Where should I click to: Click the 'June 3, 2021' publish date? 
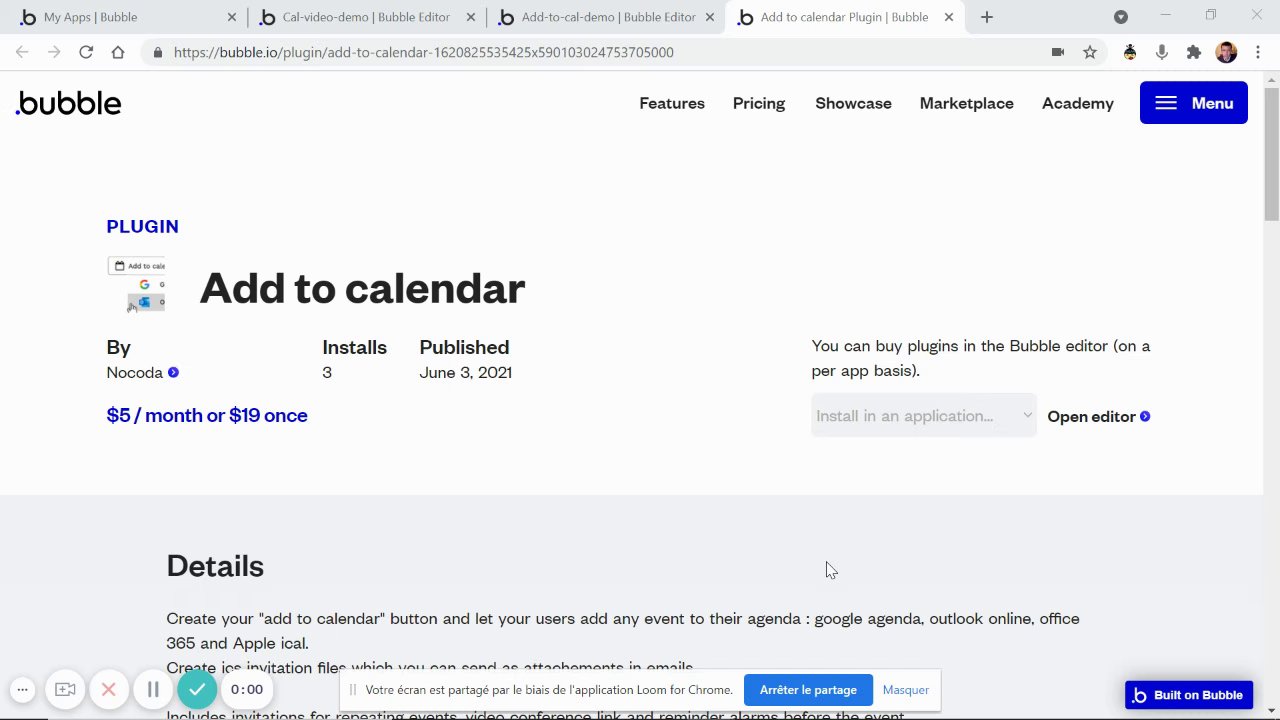pyautogui.click(x=465, y=372)
